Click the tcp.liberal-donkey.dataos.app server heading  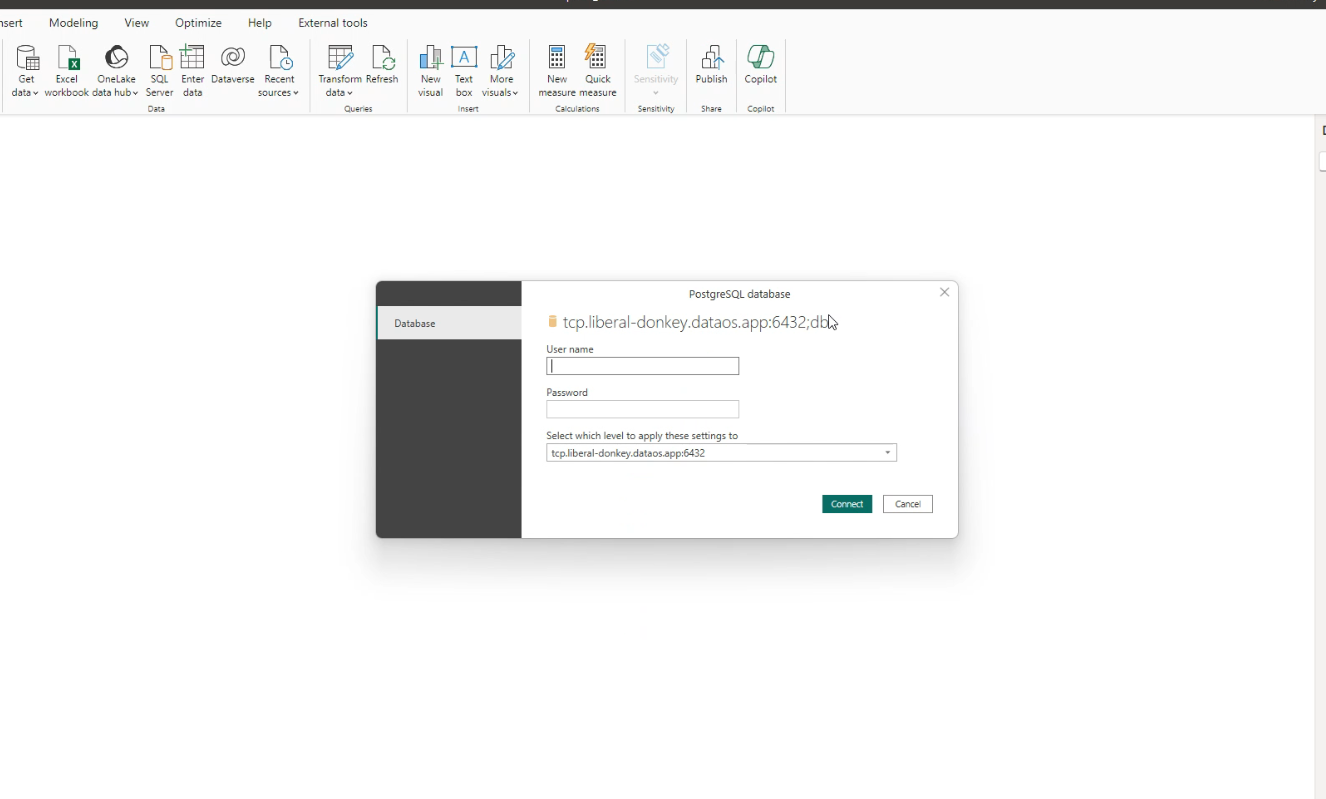(697, 322)
